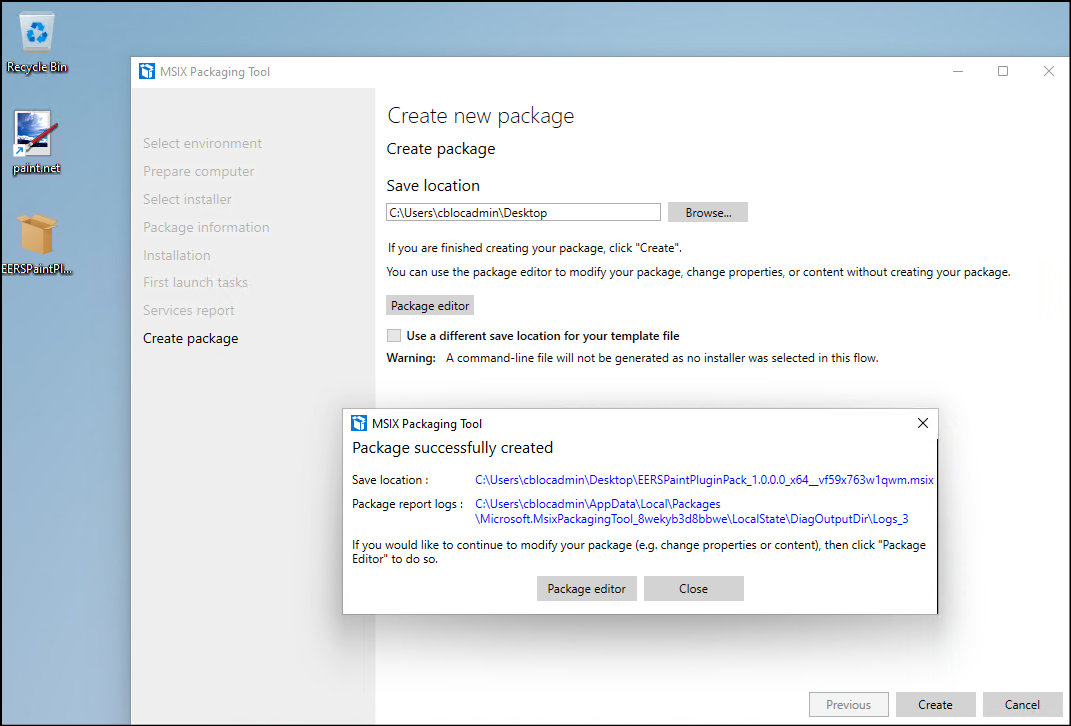Select the Package information sidebar step
The image size is (1071, 726).
pyautogui.click(x=206, y=227)
